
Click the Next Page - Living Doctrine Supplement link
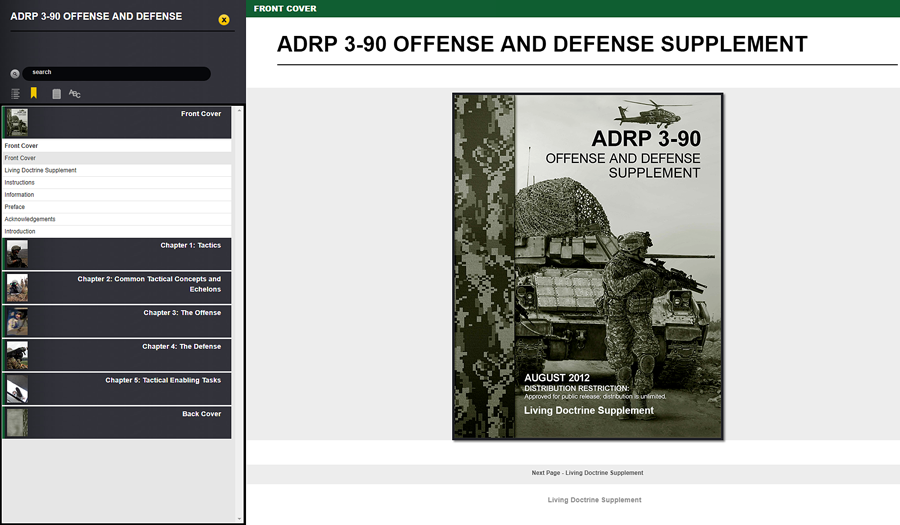click(587, 473)
